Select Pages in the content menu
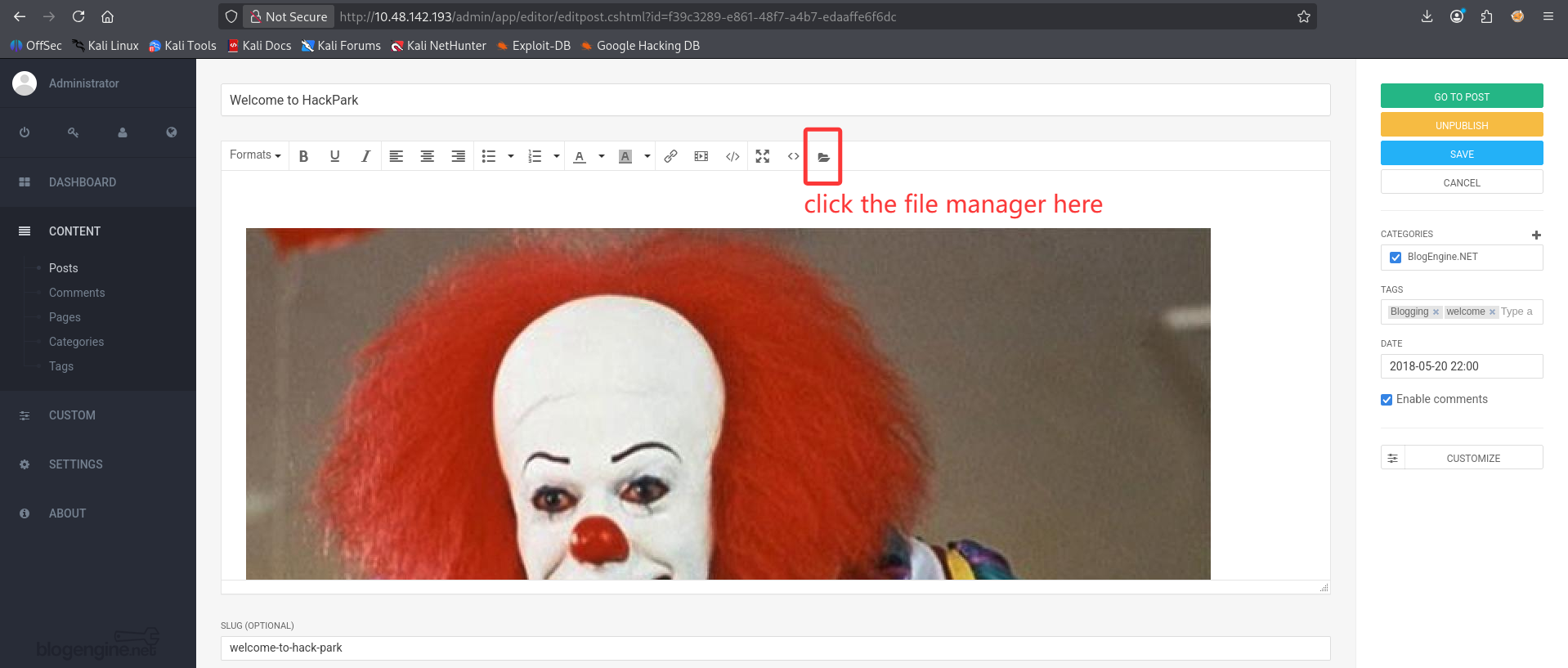The image size is (1568, 668). [x=65, y=317]
